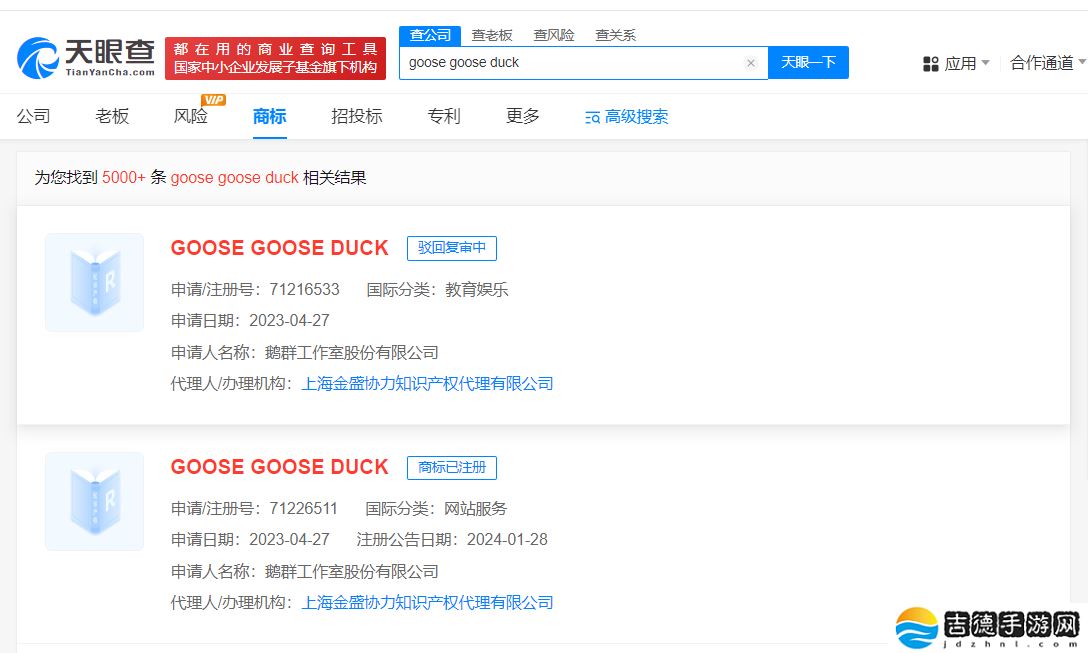Click the TianYanCha logo icon
This screenshot has height=653, width=1088.
[x=38, y=58]
